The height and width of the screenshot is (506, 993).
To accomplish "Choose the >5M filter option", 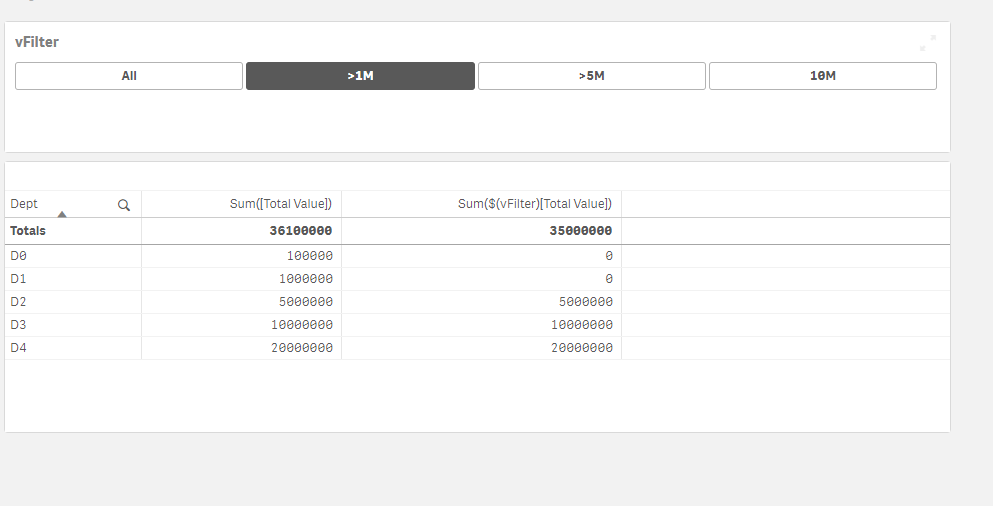I will tap(591, 76).
